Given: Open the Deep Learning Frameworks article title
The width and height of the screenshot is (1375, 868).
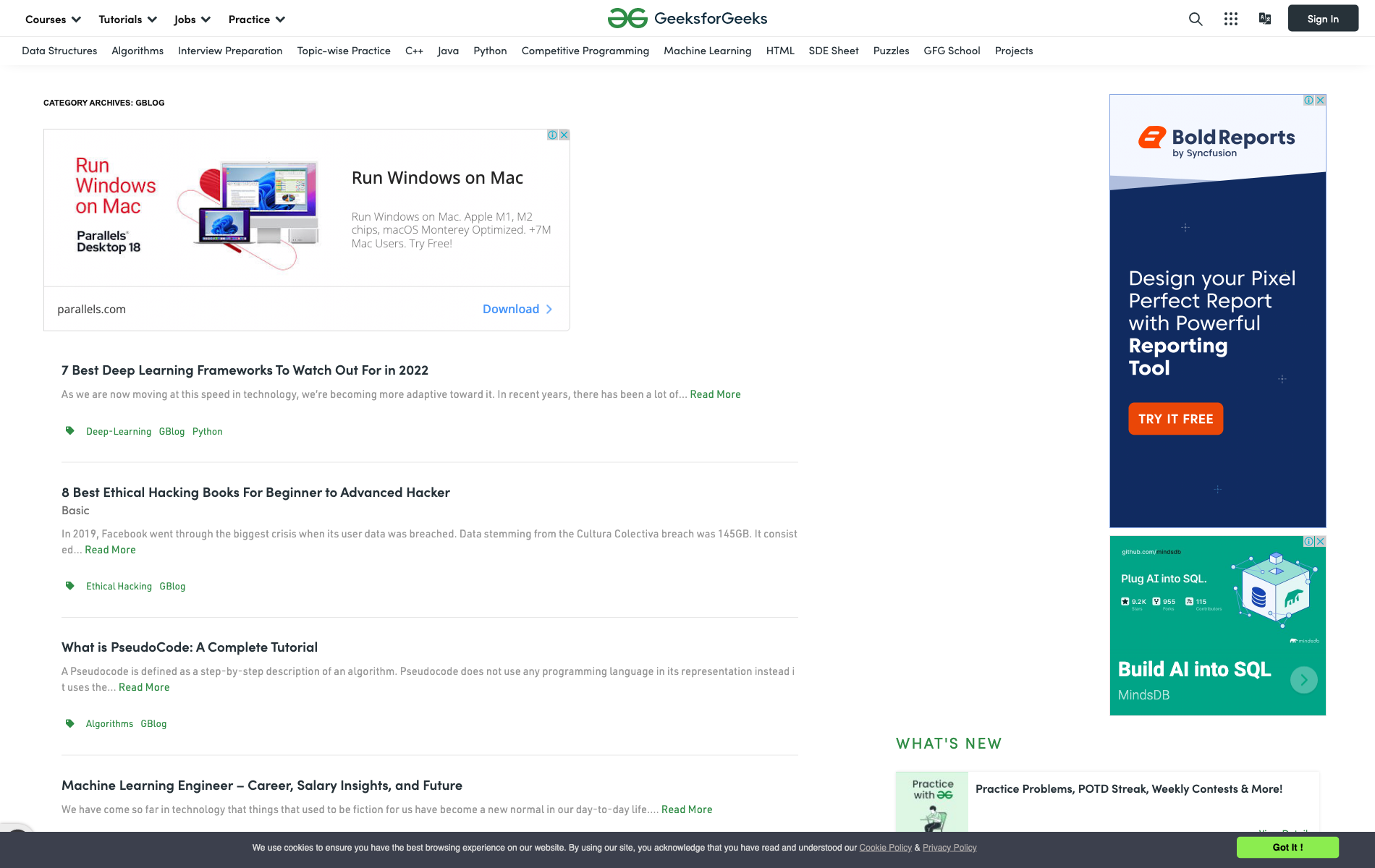Looking at the screenshot, I should 245,370.
